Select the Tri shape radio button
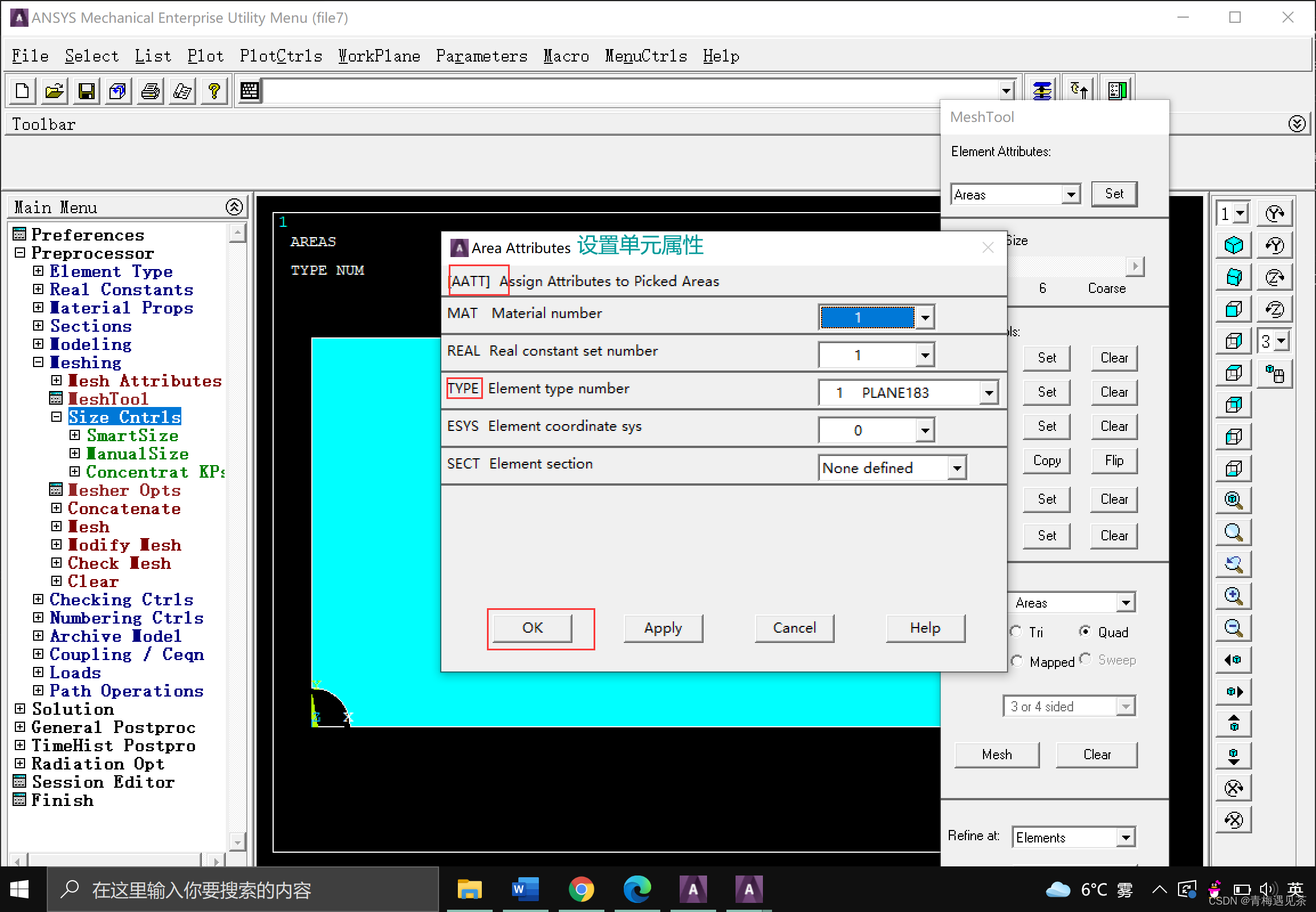Viewport: 1316px width, 912px height. pos(1017,632)
